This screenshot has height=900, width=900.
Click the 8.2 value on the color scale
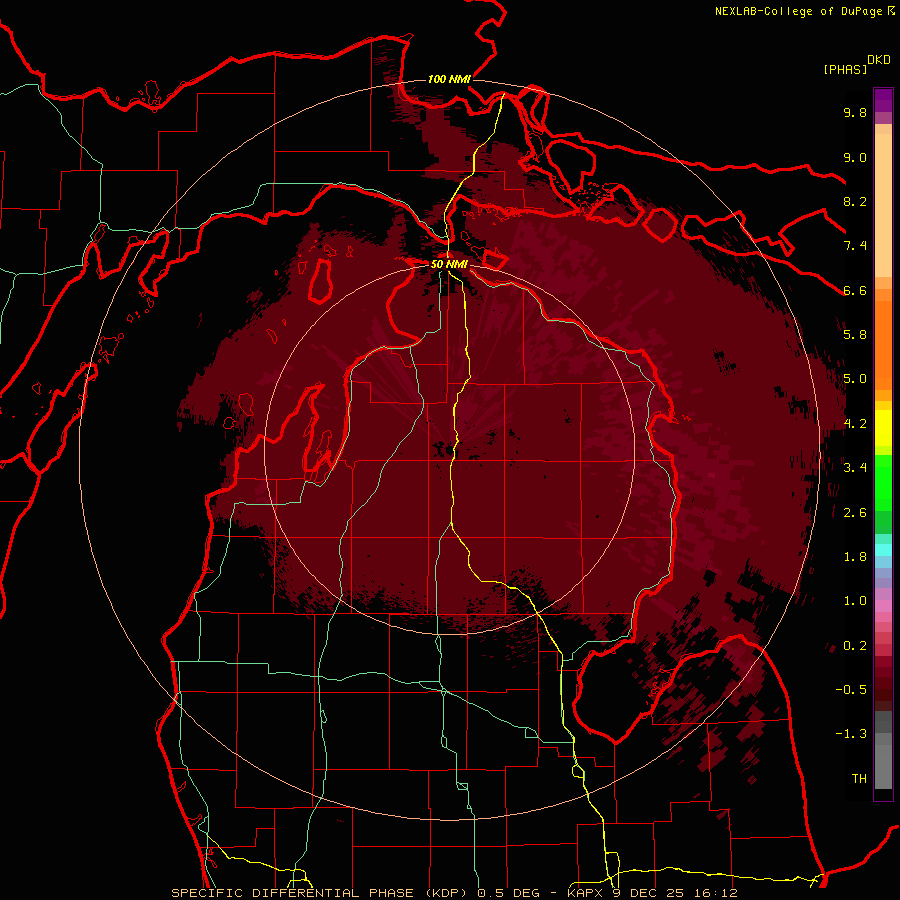tap(855, 201)
